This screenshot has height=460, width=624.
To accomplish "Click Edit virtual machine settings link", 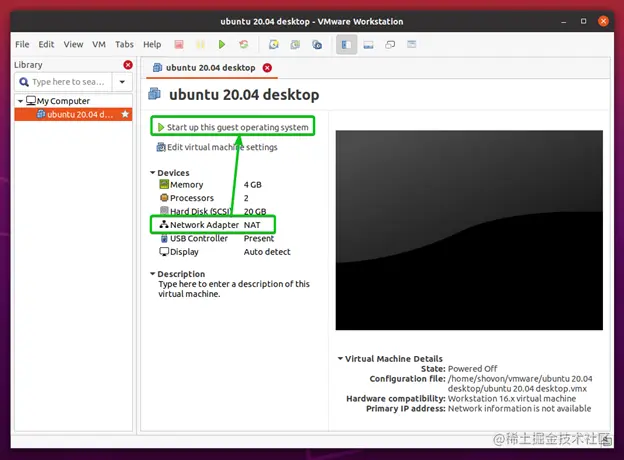I will [217, 147].
